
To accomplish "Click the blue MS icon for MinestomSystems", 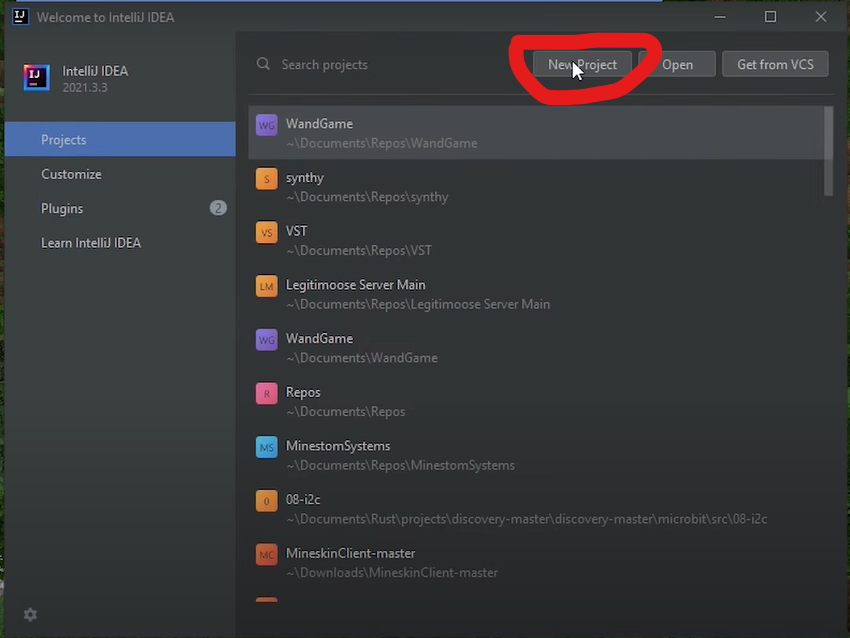I will click(267, 447).
